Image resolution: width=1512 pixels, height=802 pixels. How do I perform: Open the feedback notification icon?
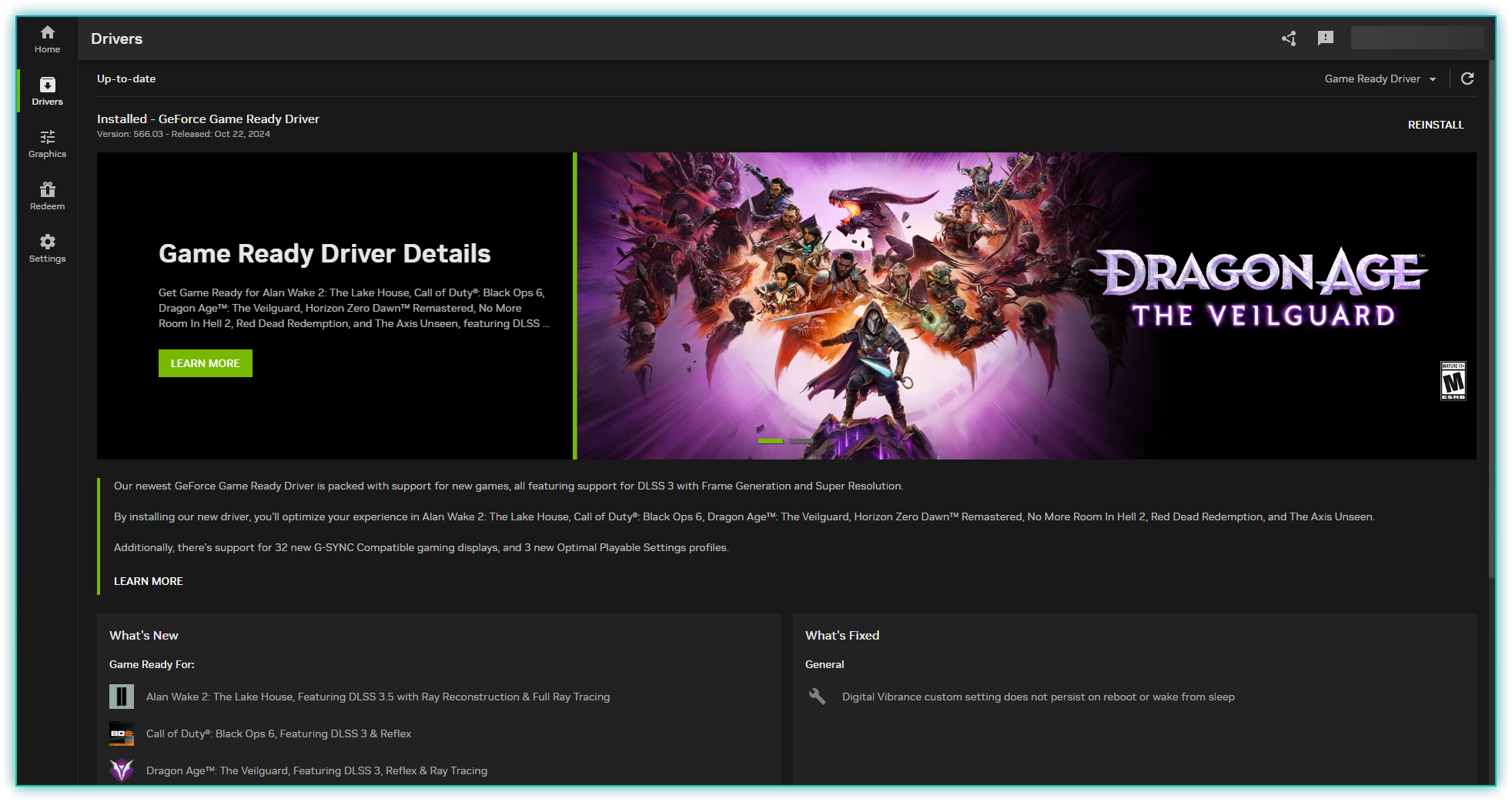click(1325, 38)
